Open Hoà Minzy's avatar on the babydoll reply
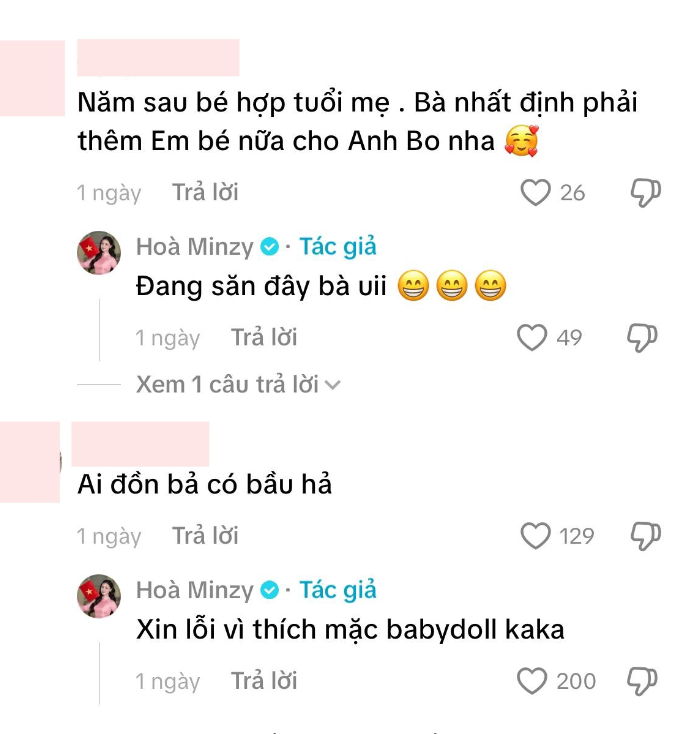The height and width of the screenshot is (734, 698). [x=99, y=596]
